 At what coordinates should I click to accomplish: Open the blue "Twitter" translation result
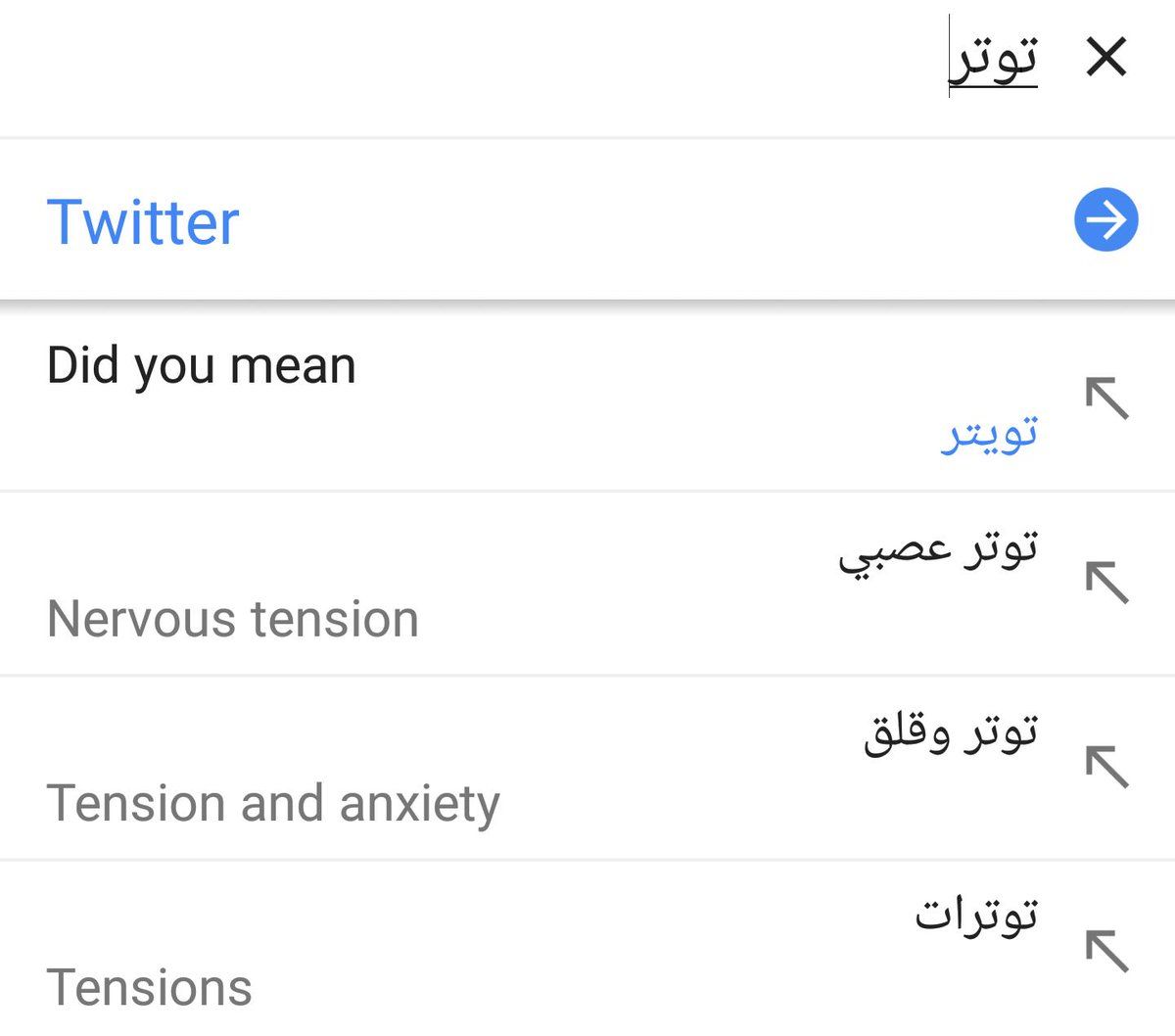pyautogui.click(x=143, y=221)
